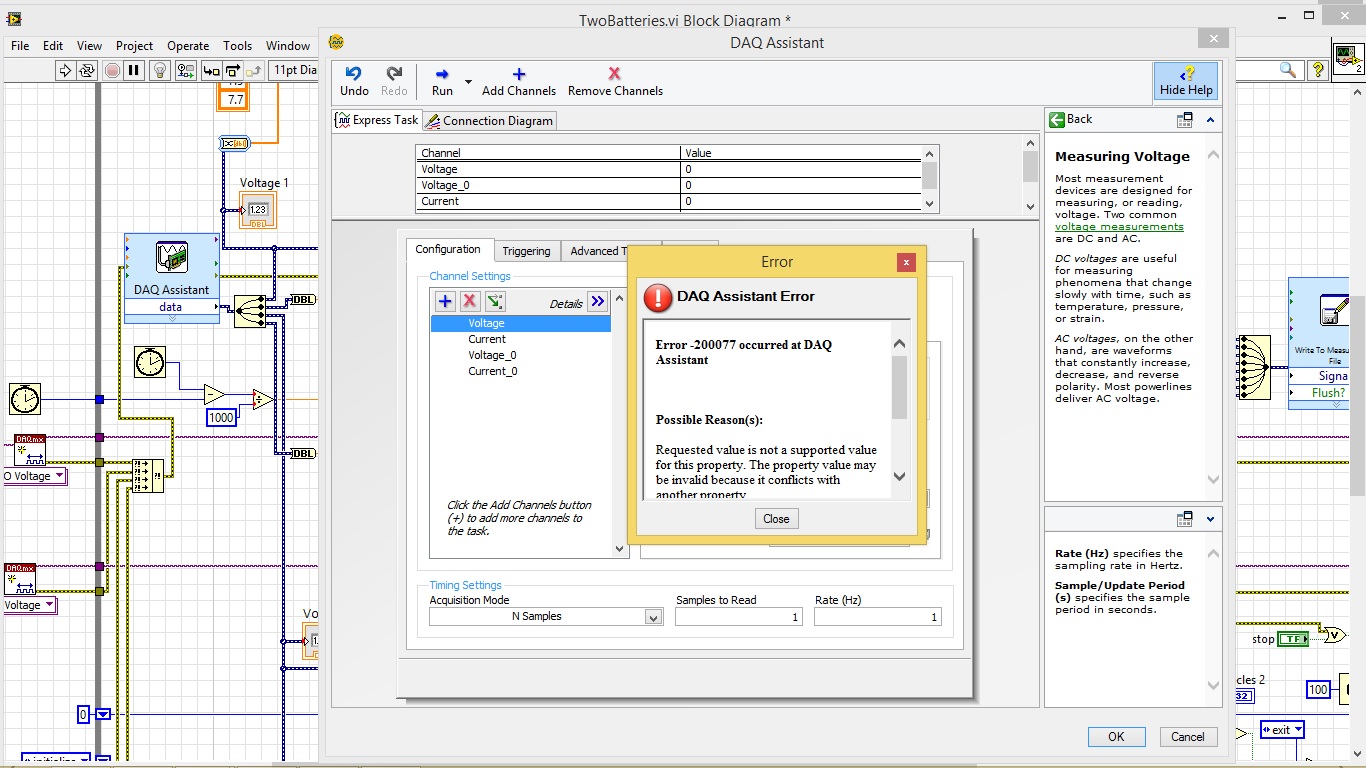Click the Voltage_0 row in the value table
The width and height of the screenshot is (1366, 768).
click(668, 185)
